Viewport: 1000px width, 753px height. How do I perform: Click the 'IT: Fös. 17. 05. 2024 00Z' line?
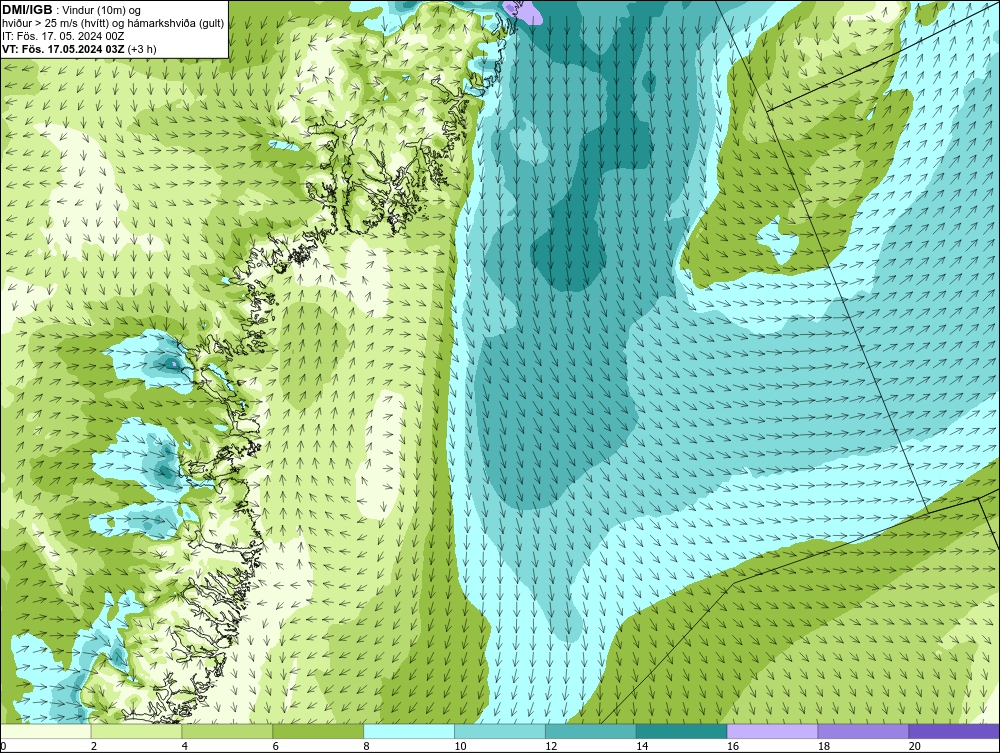tap(63, 36)
